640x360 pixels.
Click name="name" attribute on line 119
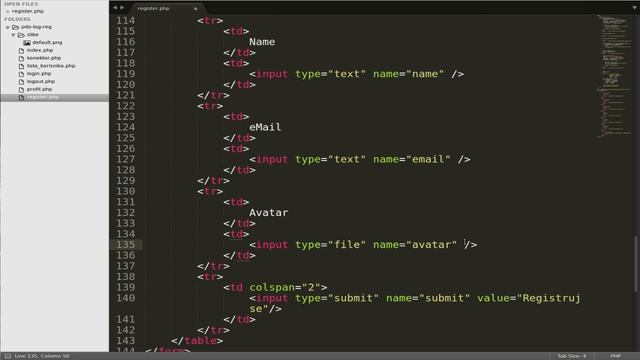[409, 74]
